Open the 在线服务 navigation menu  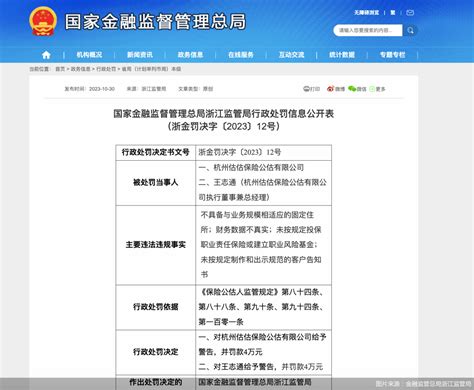pos(241,55)
